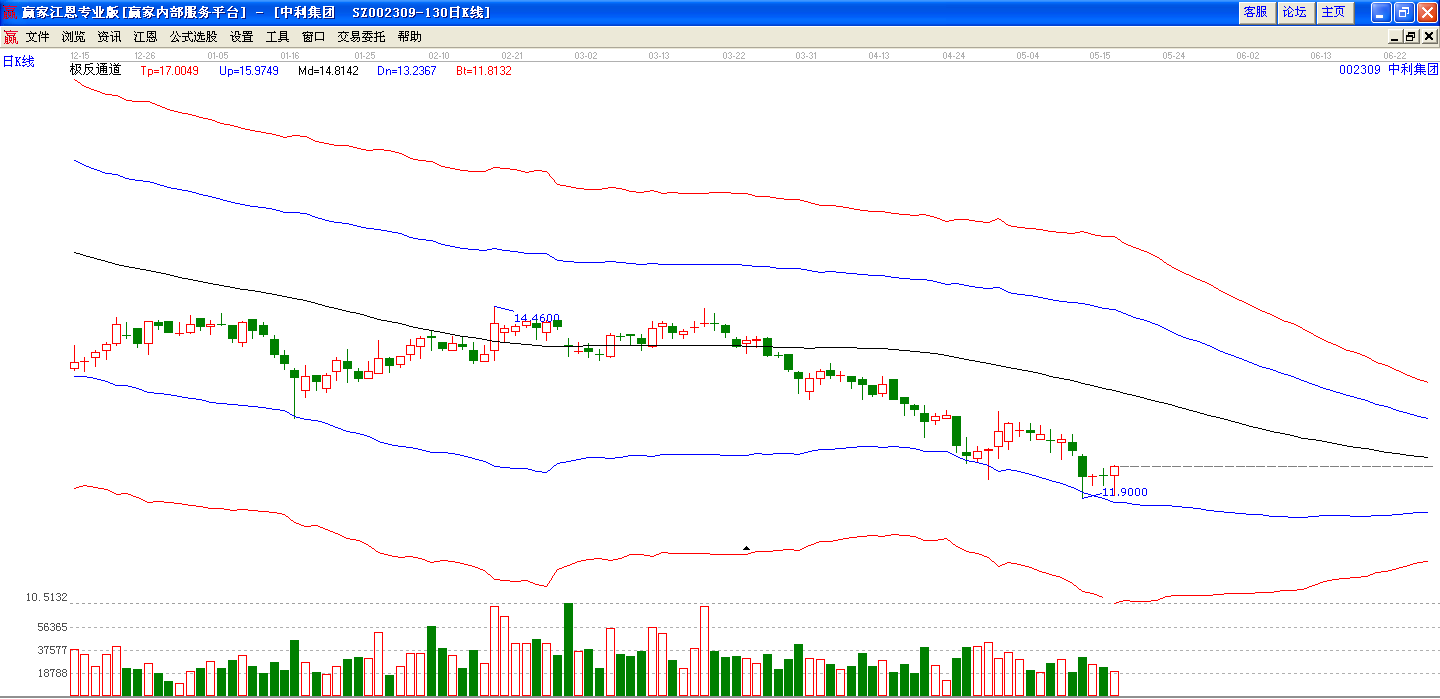
Task: Click the Tp=17.0049 value
Action: point(169,71)
